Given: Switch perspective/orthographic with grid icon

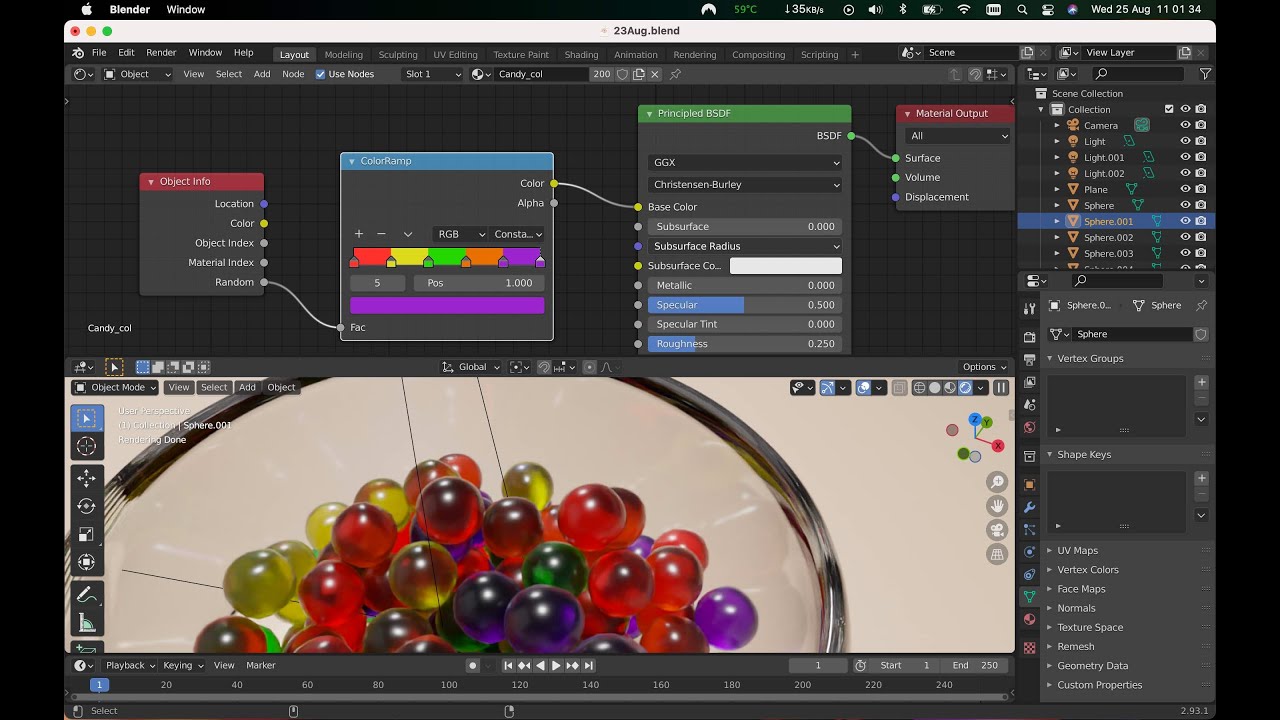Looking at the screenshot, I should pos(997,554).
